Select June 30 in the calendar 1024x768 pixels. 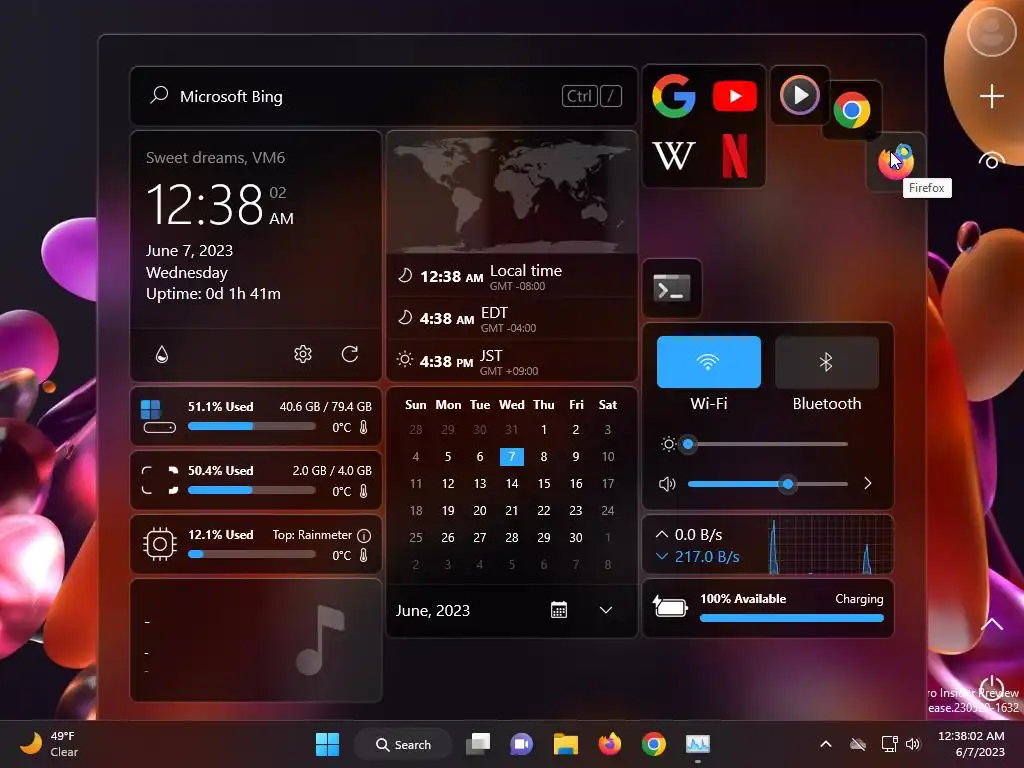pos(575,537)
